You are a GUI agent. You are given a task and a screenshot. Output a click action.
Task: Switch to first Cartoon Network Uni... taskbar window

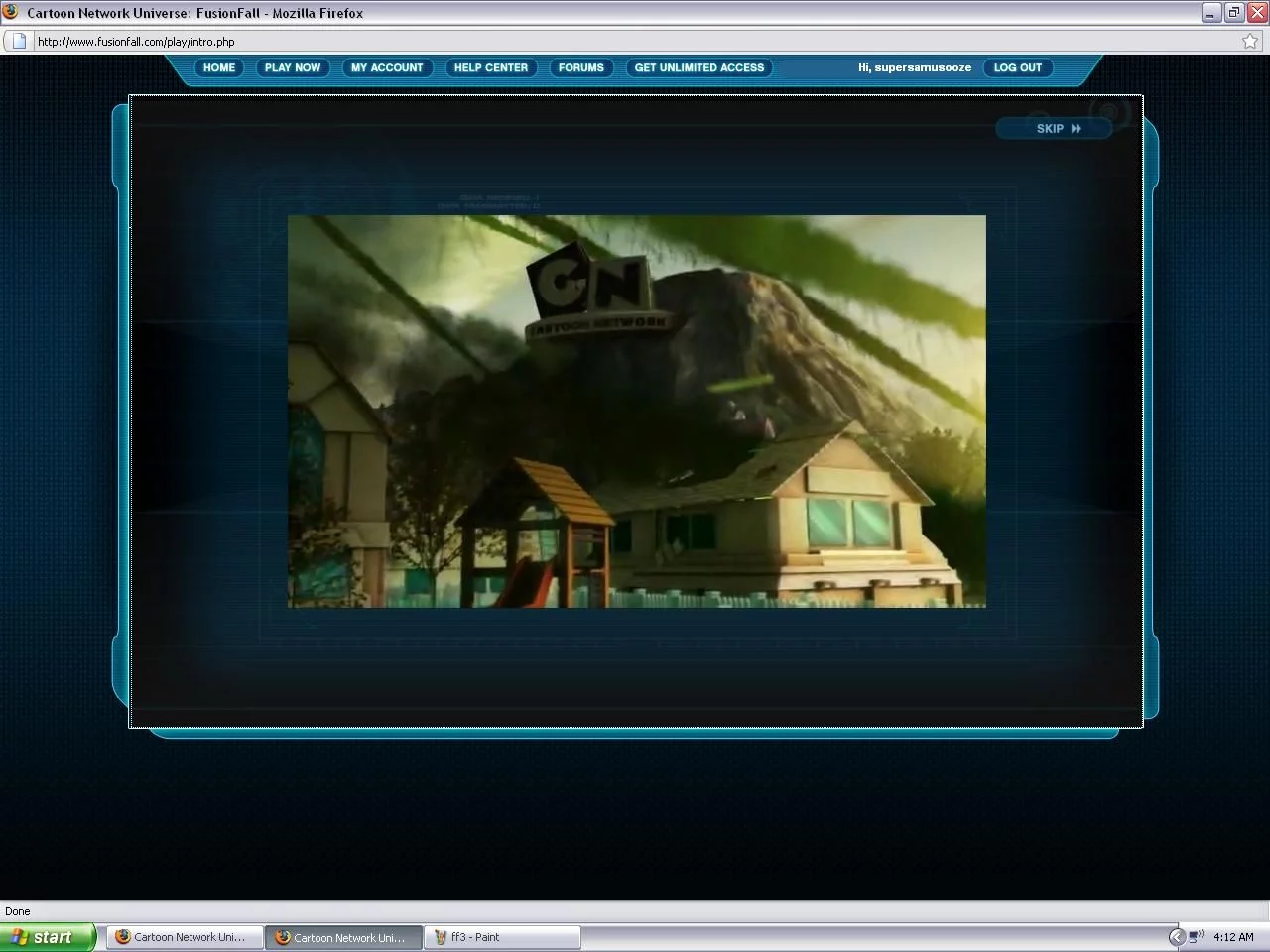[x=185, y=937]
